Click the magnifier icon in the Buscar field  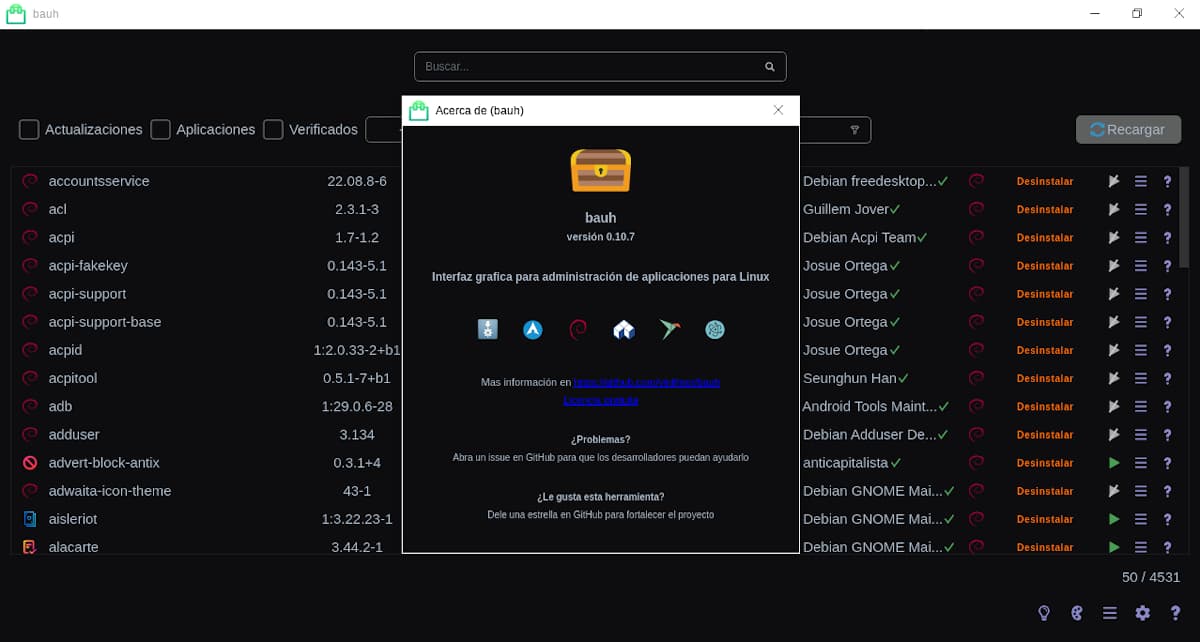[770, 67]
